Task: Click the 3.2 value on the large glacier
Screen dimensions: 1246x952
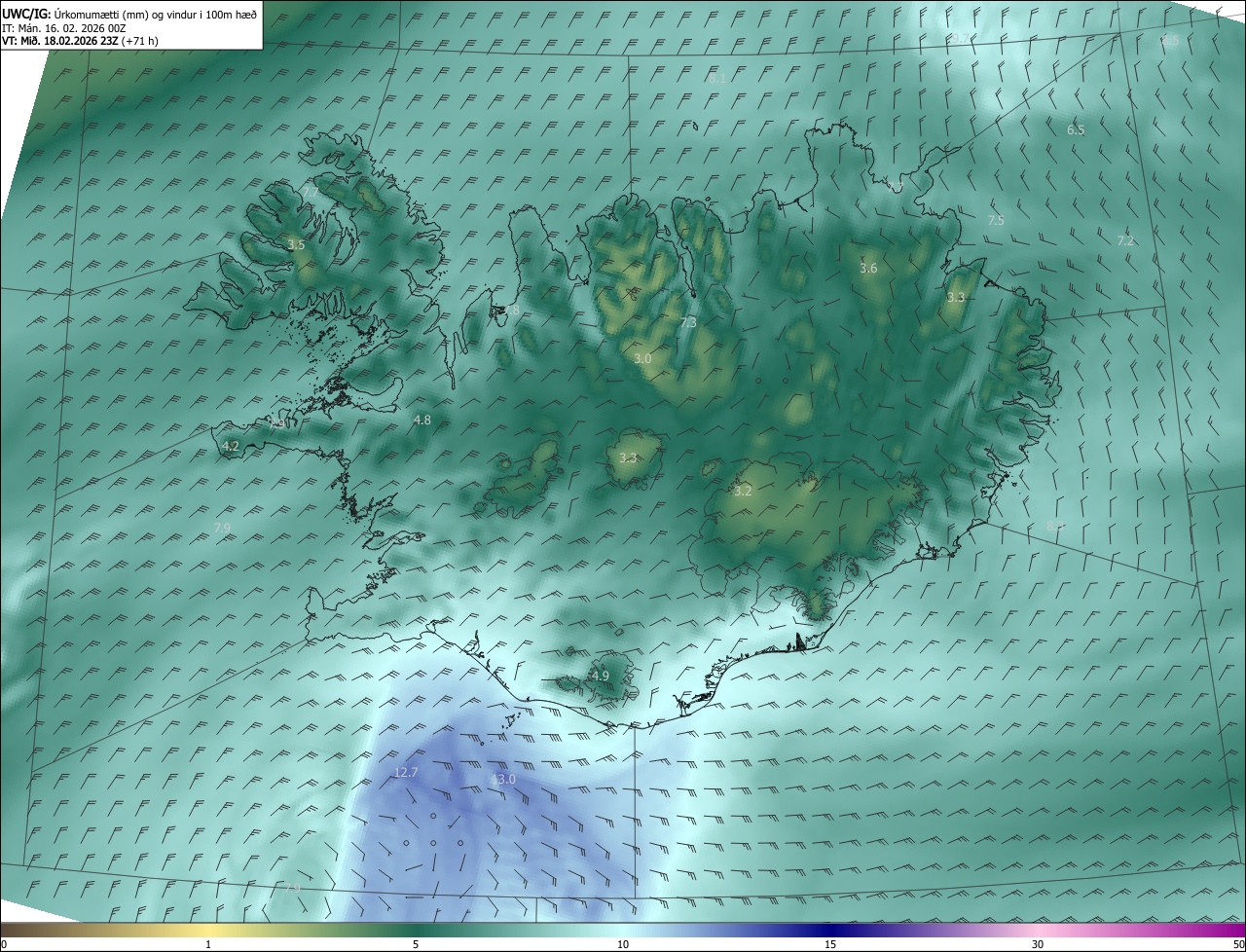Action: coord(743,492)
